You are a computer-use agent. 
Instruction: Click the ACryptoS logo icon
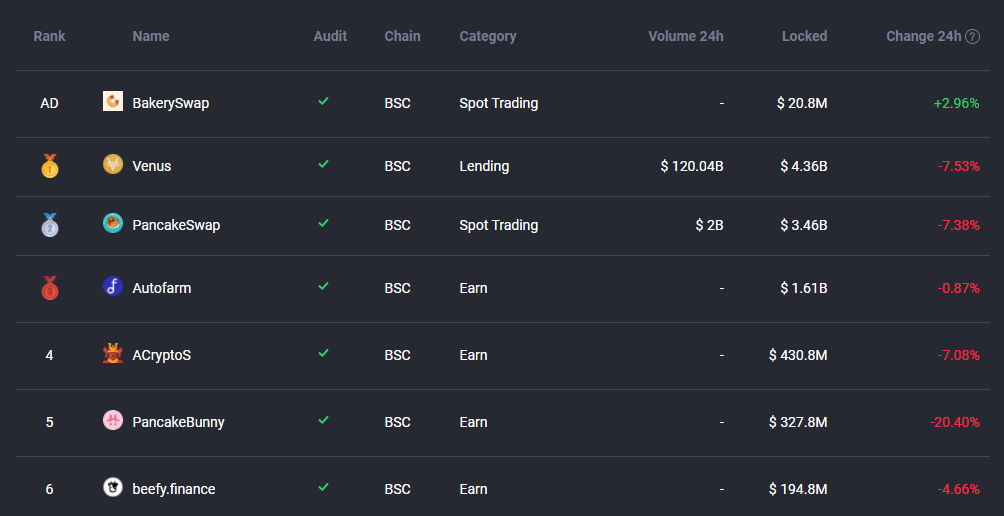coord(113,353)
